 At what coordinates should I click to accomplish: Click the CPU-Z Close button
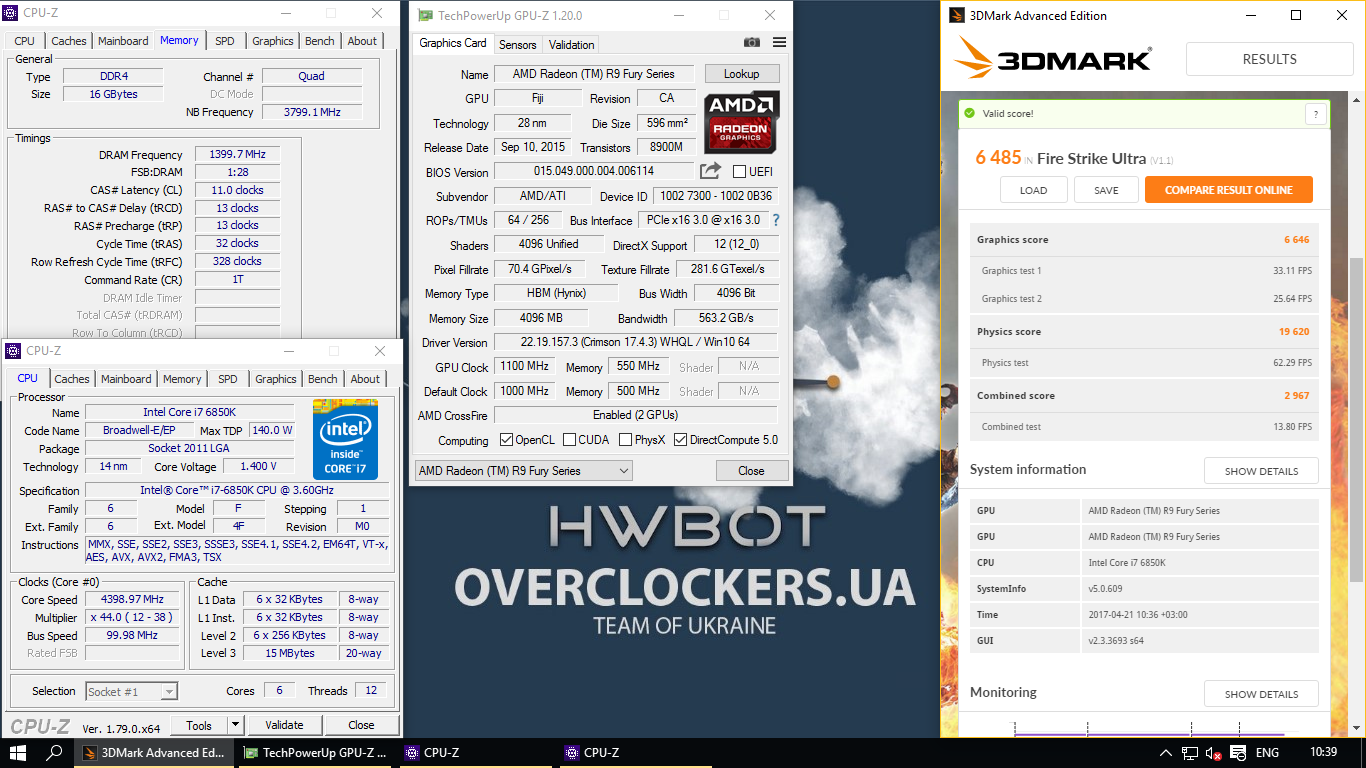click(361, 725)
